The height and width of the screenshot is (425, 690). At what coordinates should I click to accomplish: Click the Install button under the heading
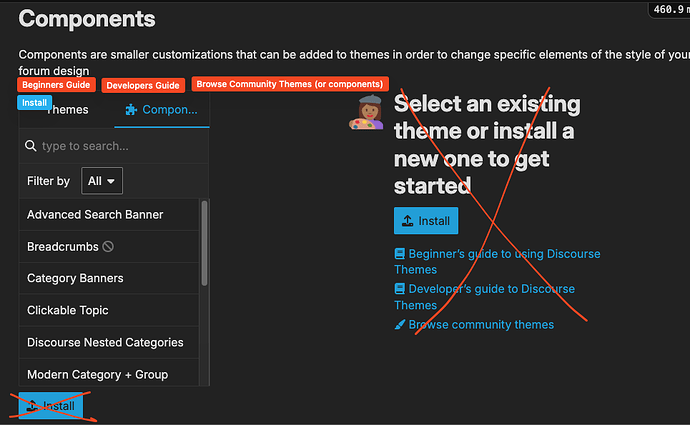[x=426, y=220]
